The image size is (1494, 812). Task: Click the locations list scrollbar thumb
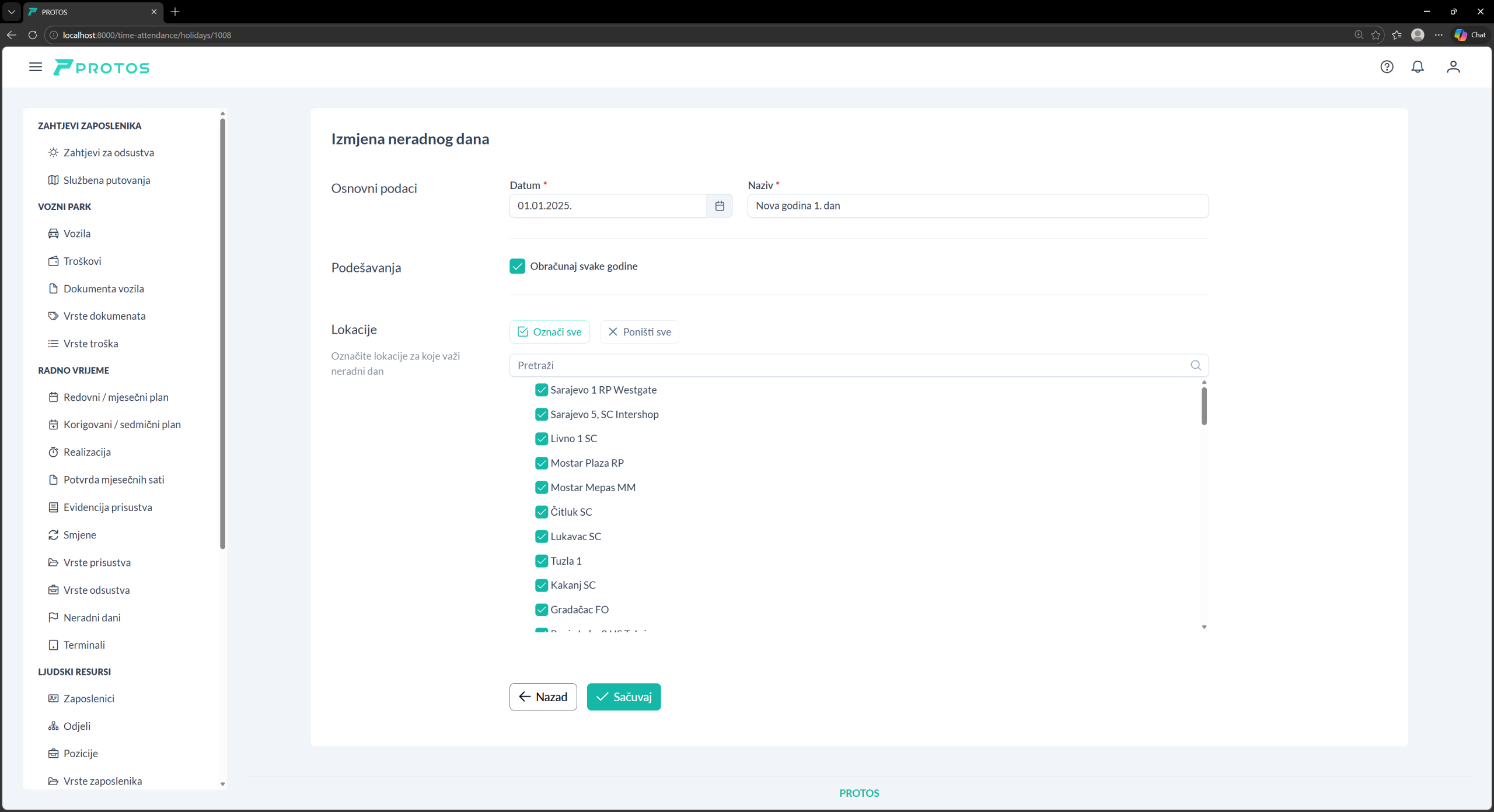click(x=1204, y=405)
